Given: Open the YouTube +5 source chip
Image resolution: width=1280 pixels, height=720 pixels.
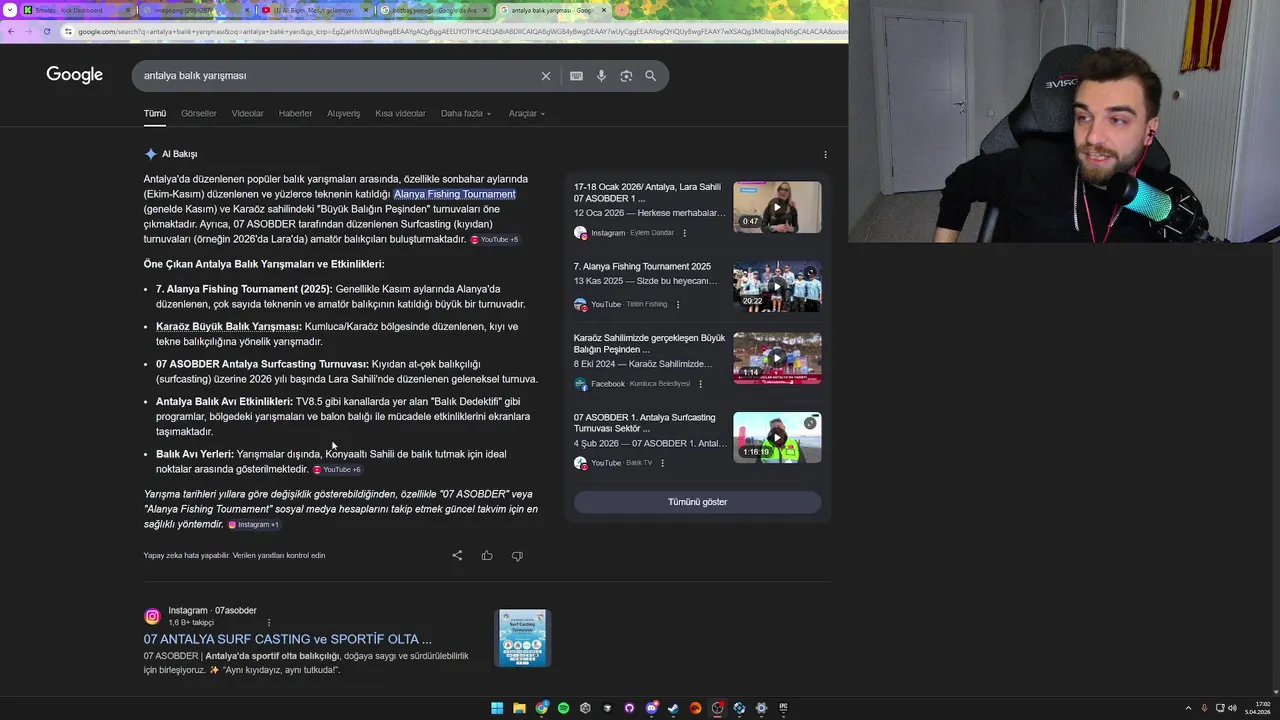Looking at the screenshot, I should 495,240.
